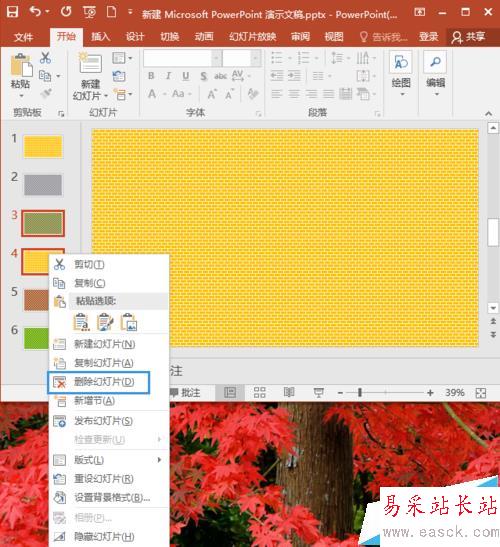500x547 pixels.
Task: Decrease the list indent level
Action: (x=277, y=76)
